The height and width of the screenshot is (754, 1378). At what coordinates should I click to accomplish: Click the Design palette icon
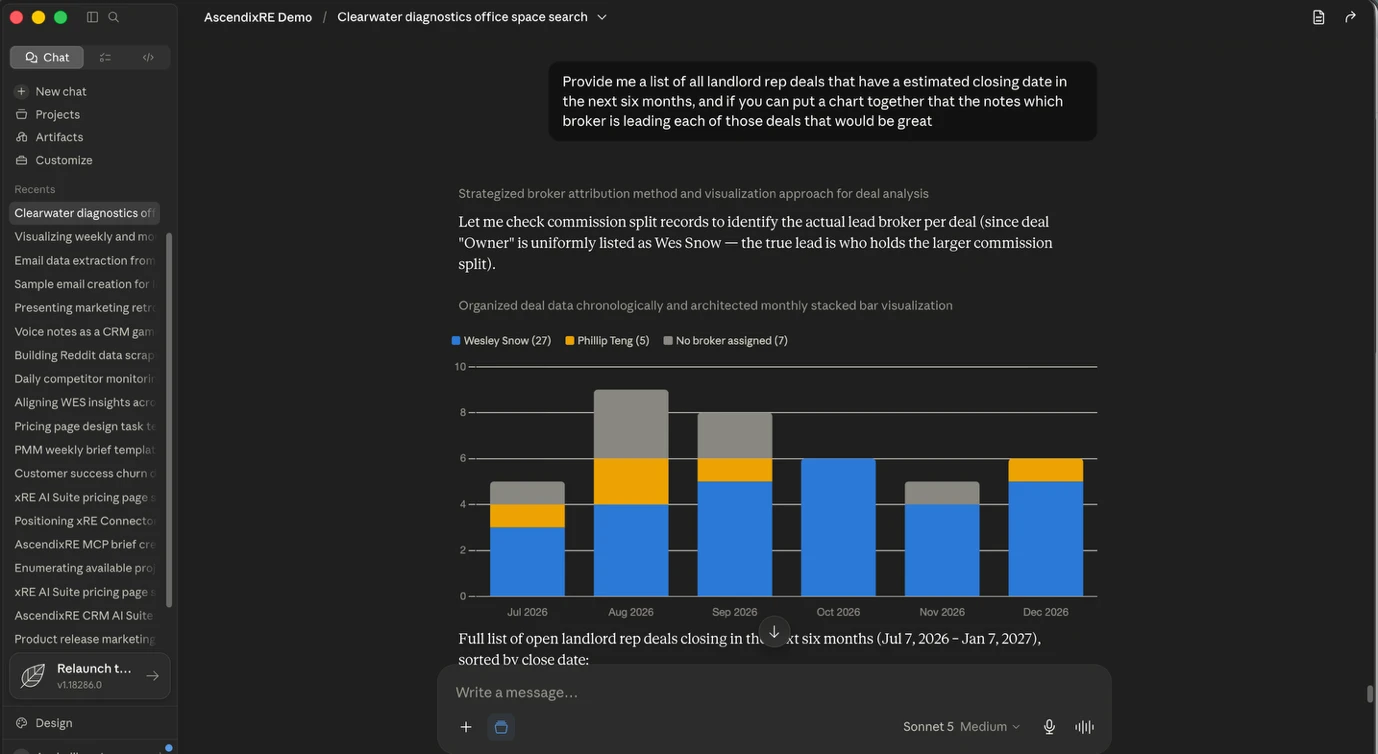coord(21,723)
